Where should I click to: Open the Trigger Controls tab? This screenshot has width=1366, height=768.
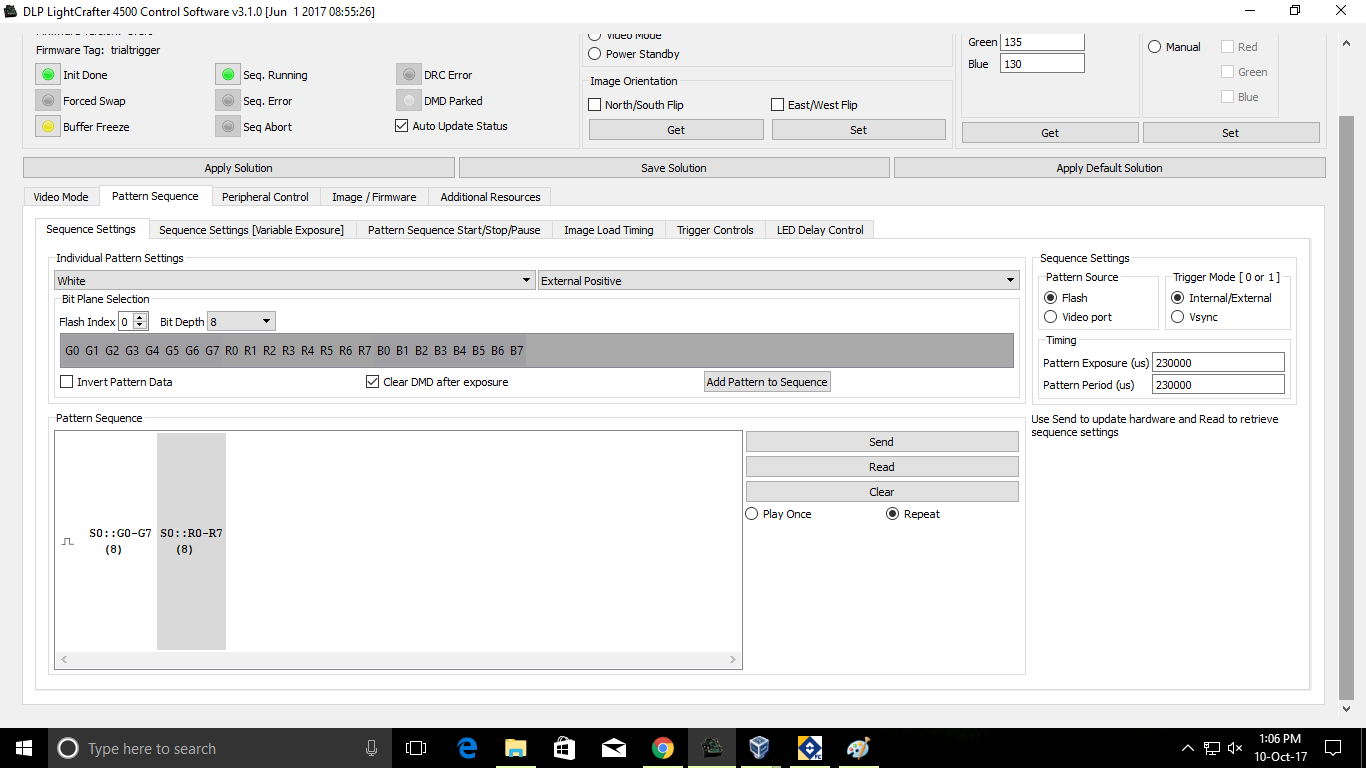click(715, 230)
